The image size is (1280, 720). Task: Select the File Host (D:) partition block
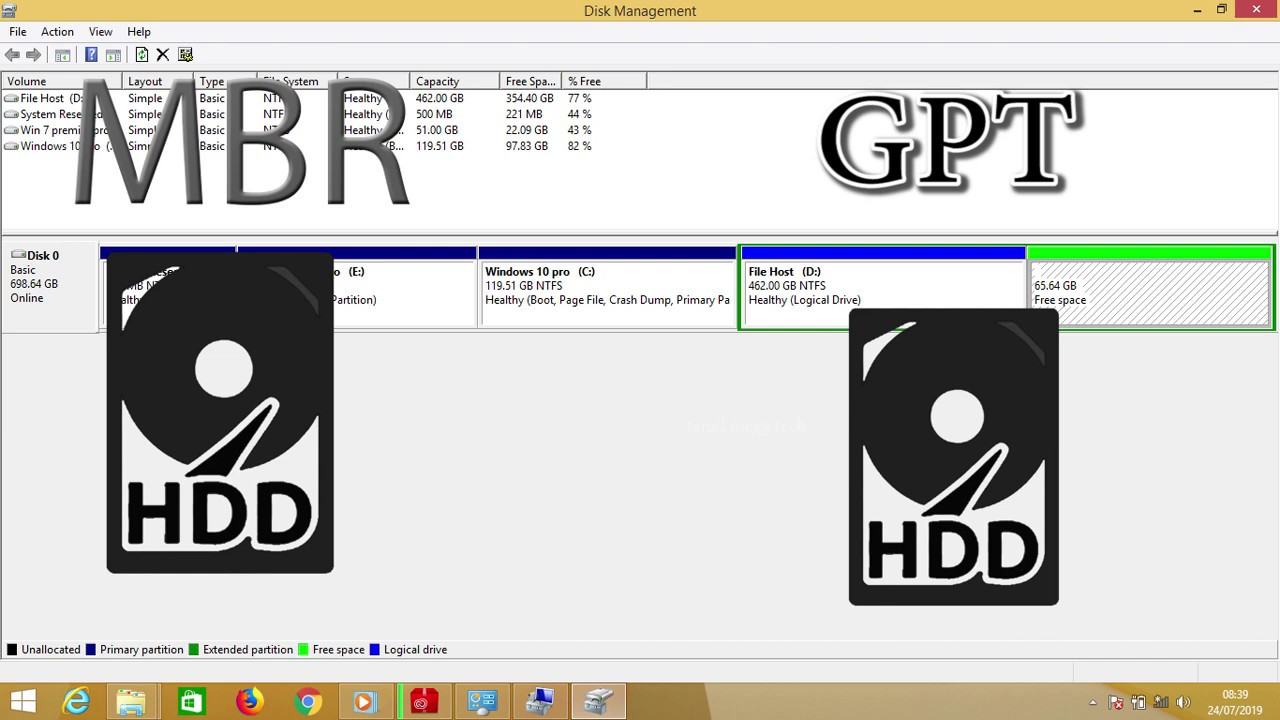pos(883,287)
